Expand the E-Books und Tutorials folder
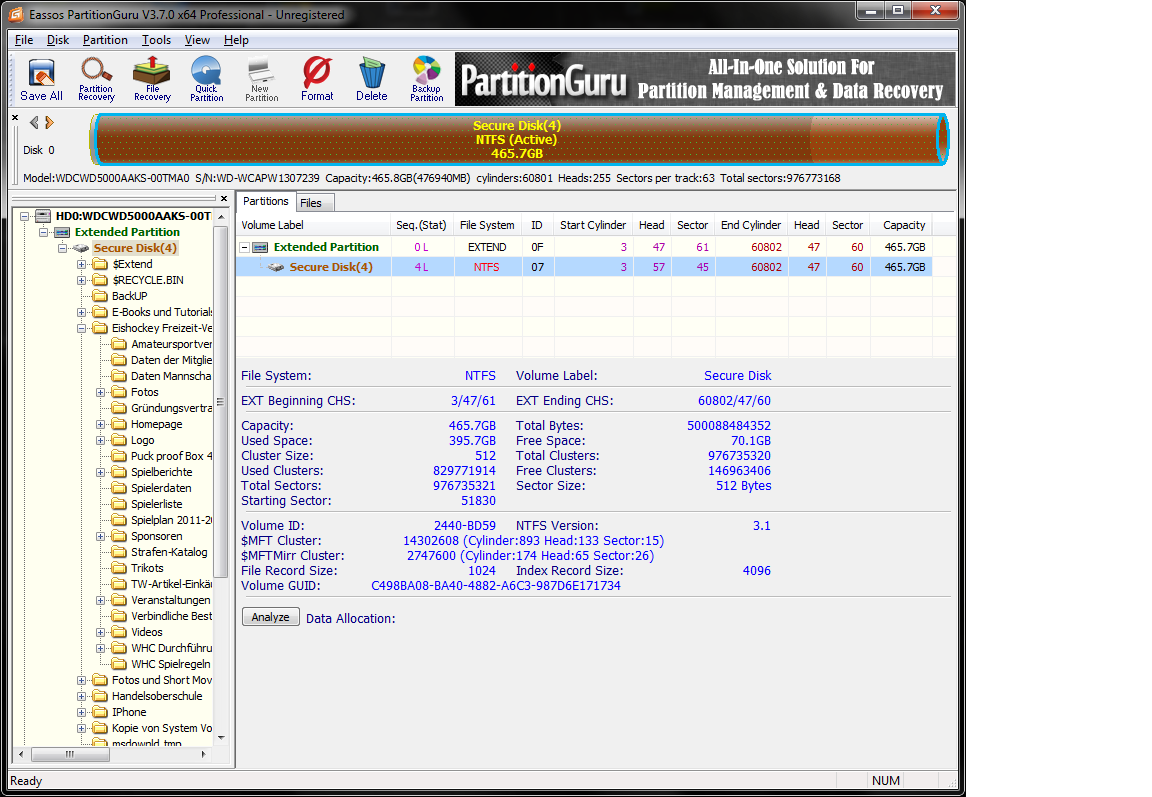Viewport: 1152px width, 797px height. tap(82, 312)
